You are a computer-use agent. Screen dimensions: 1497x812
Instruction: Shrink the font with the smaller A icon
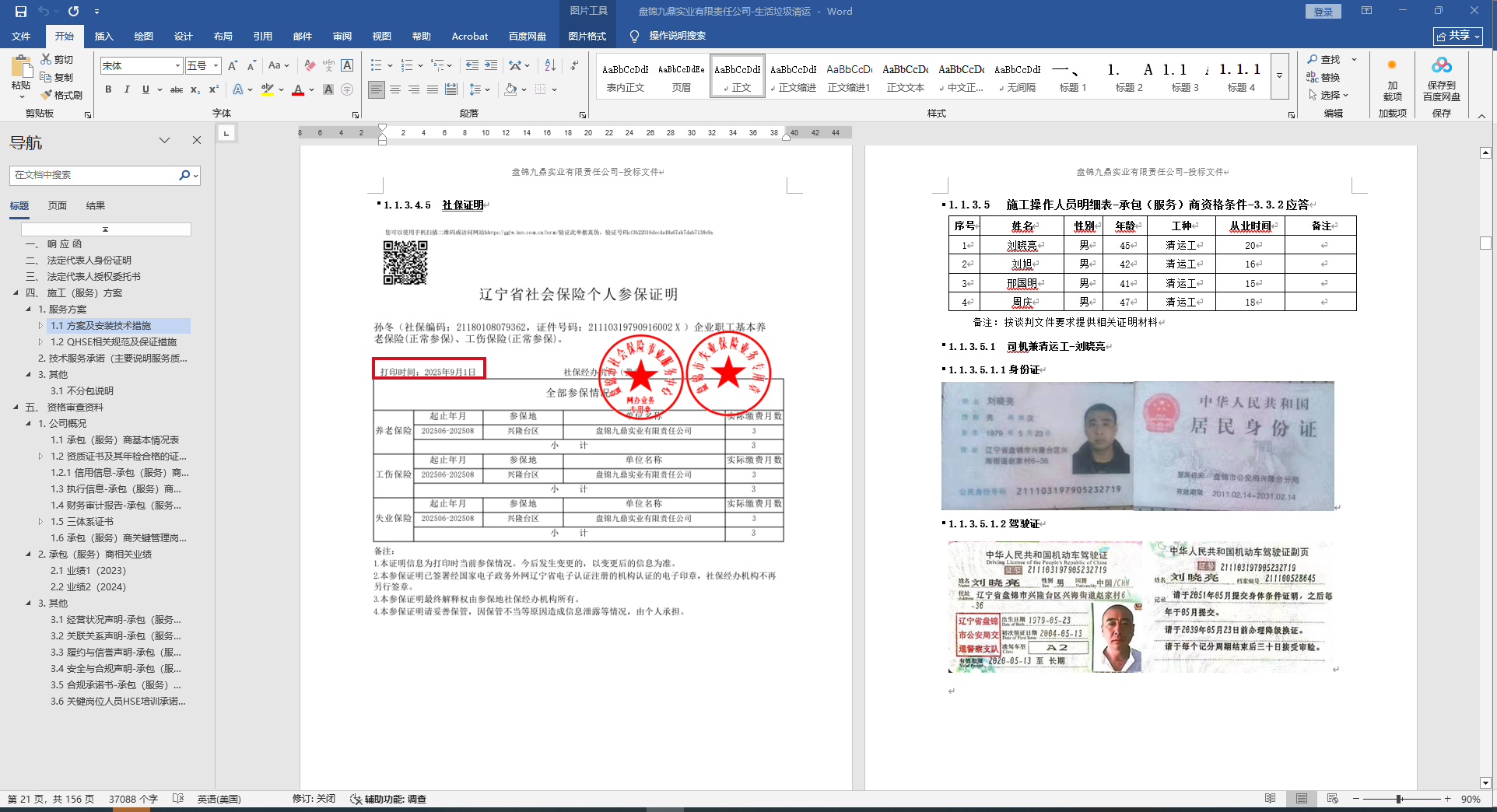(251, 66)
